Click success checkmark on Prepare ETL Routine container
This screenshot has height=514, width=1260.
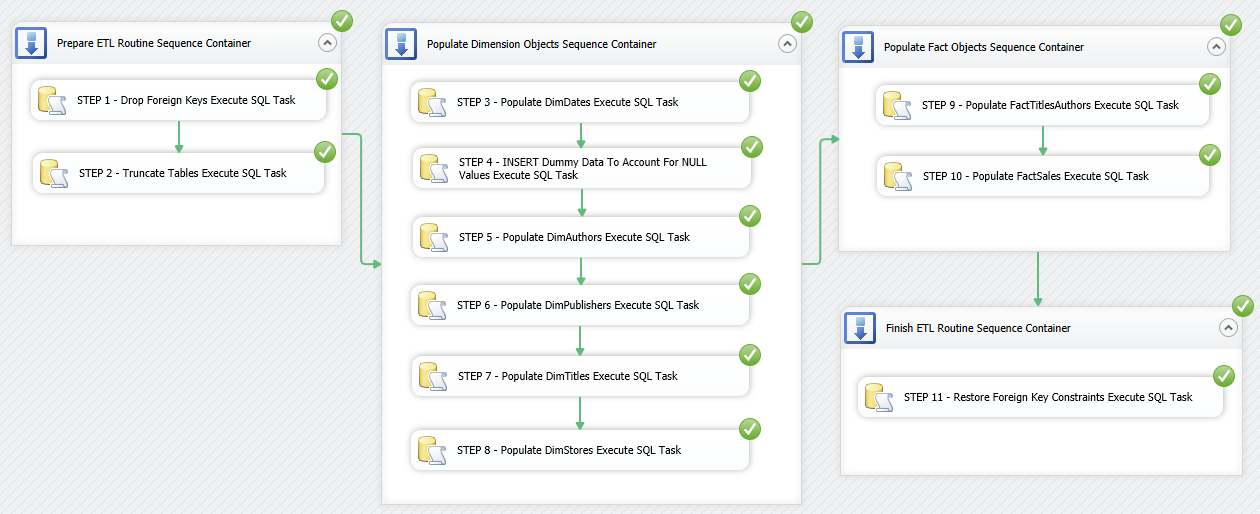pos(343,20)
